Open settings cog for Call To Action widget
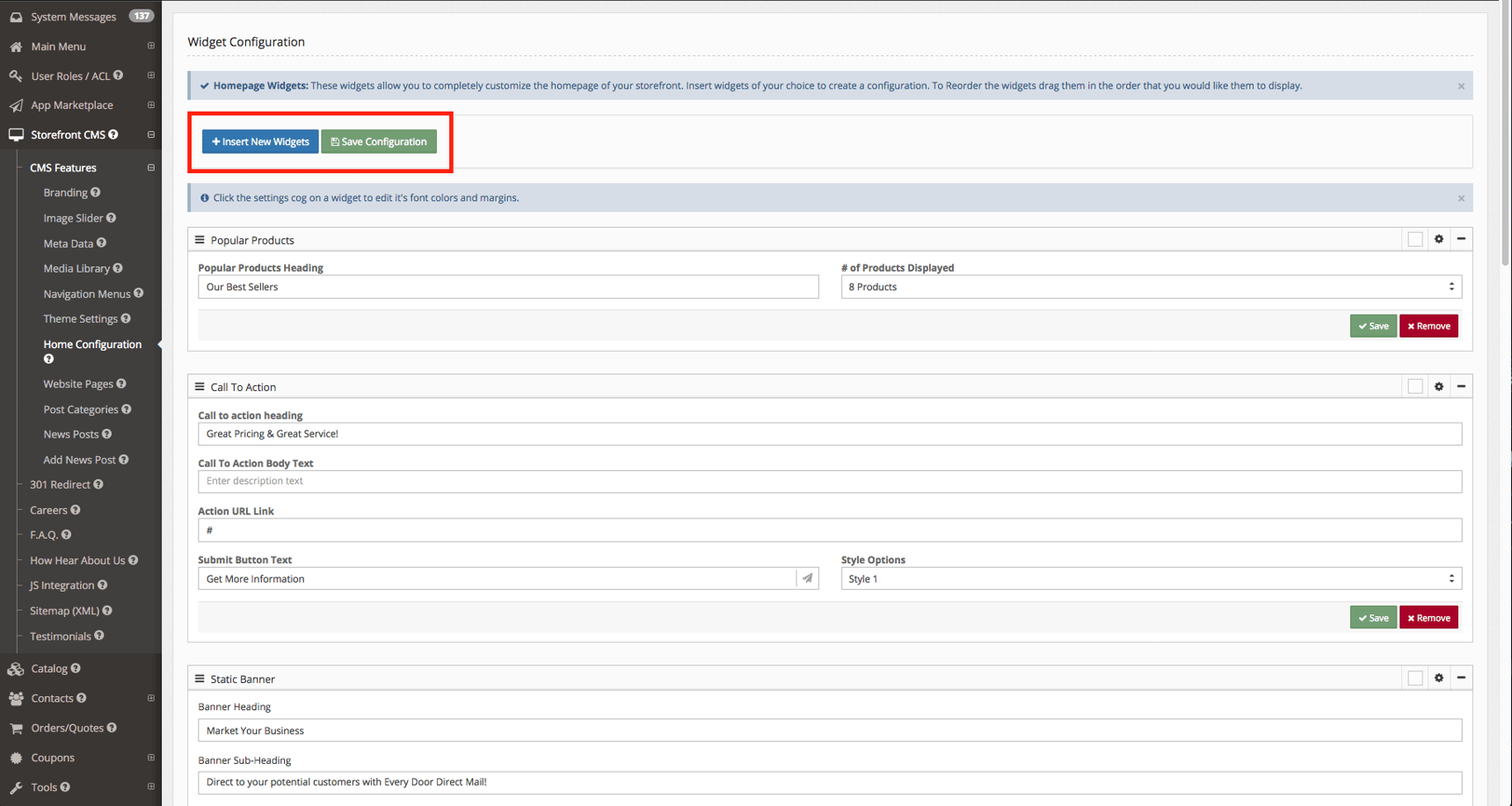This screenshot has width=1512, height=806. [x=1439, y=387]
